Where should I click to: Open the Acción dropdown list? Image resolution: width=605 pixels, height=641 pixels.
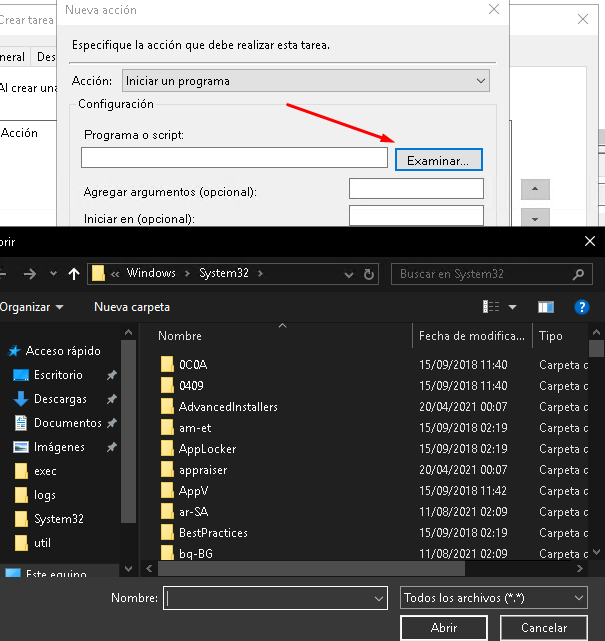pos(305,80)
